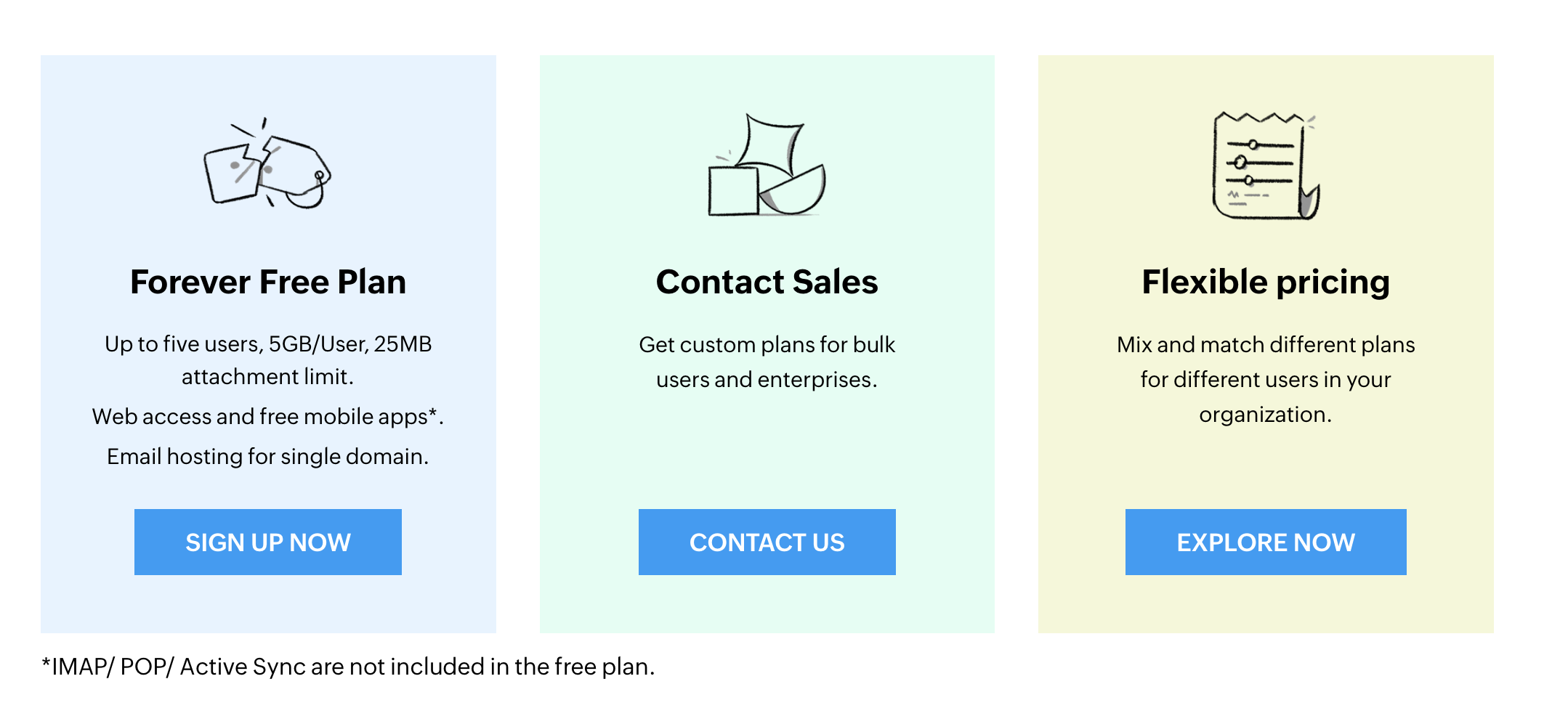Click the yellow Flexible pricing card background
1568x716 pixels.
(1266, 465)
